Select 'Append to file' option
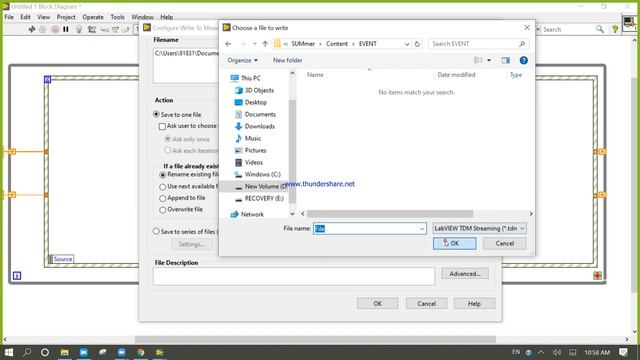 point(162,198)
